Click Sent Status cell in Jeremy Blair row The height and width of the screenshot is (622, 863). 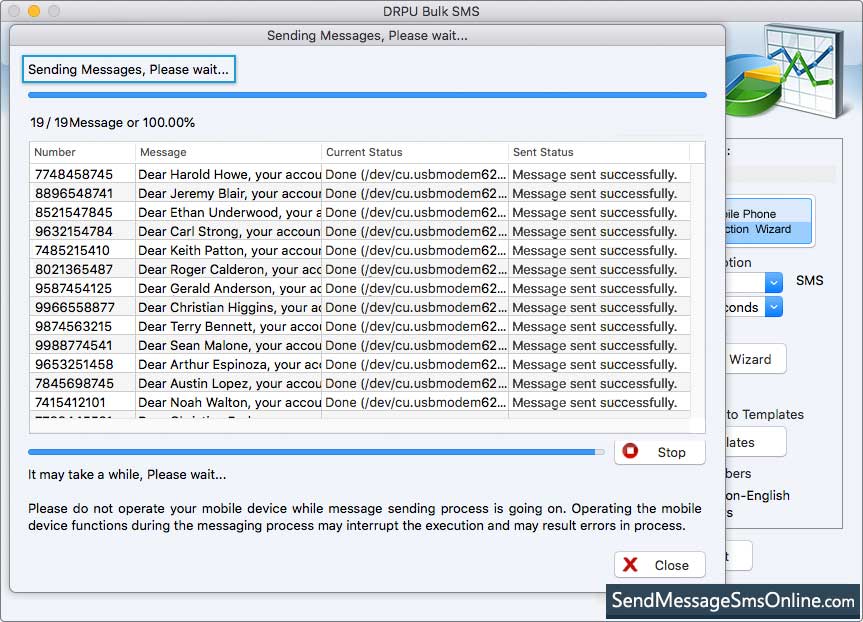(x=599, y=194)
